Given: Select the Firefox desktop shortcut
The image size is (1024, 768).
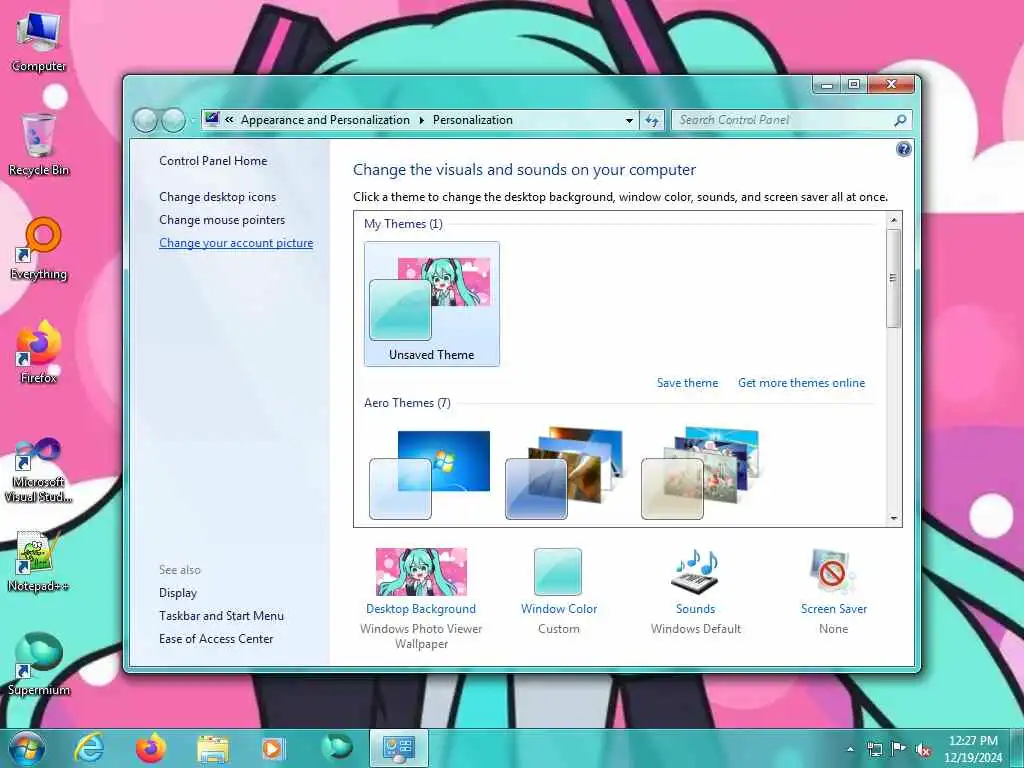Looking at the screenshot, I should [x=39, y=352].
